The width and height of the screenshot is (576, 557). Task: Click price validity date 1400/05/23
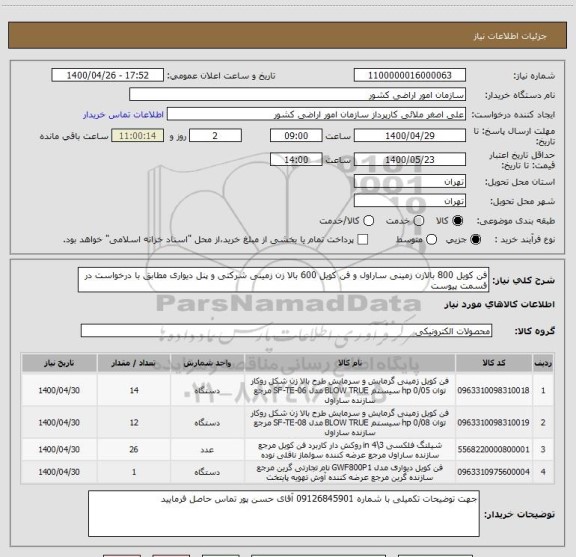pos(410,159)
